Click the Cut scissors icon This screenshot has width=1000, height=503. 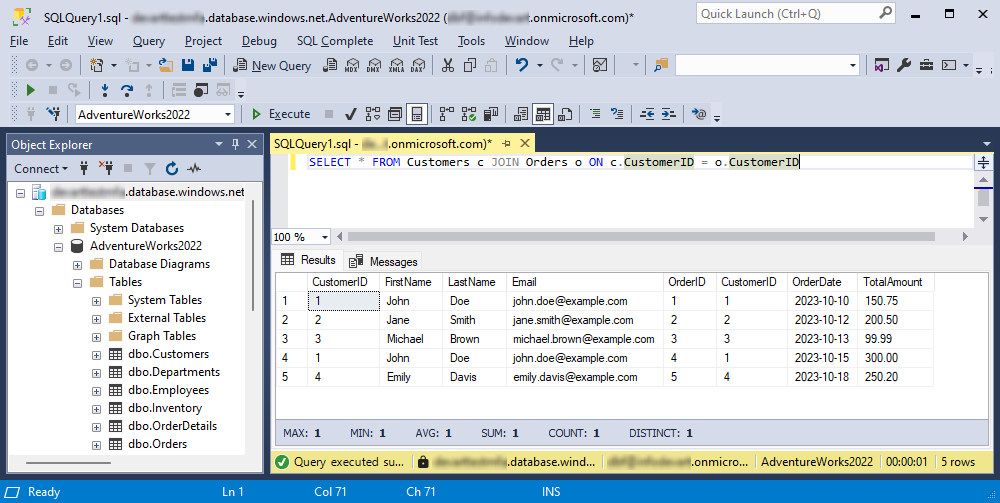[448, 65]
